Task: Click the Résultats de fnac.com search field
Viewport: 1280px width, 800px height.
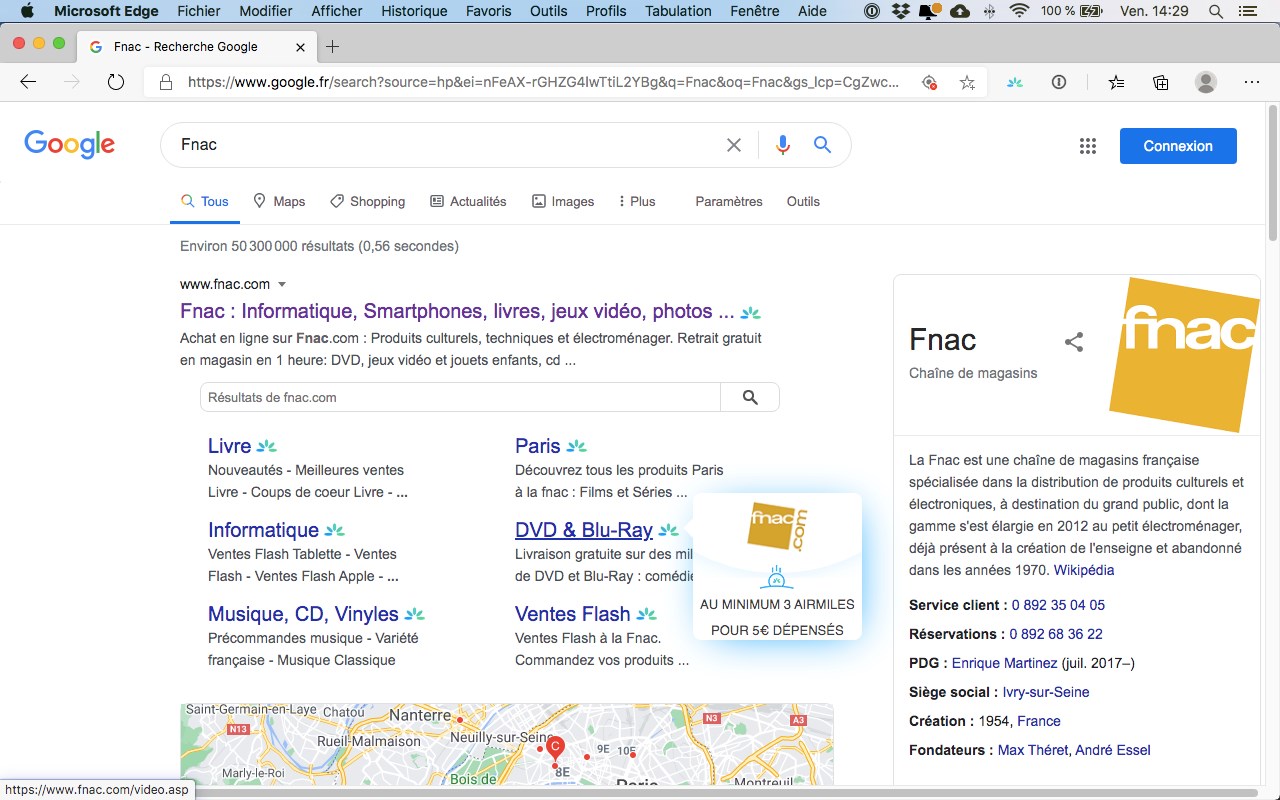Action: tap(460, 397)
